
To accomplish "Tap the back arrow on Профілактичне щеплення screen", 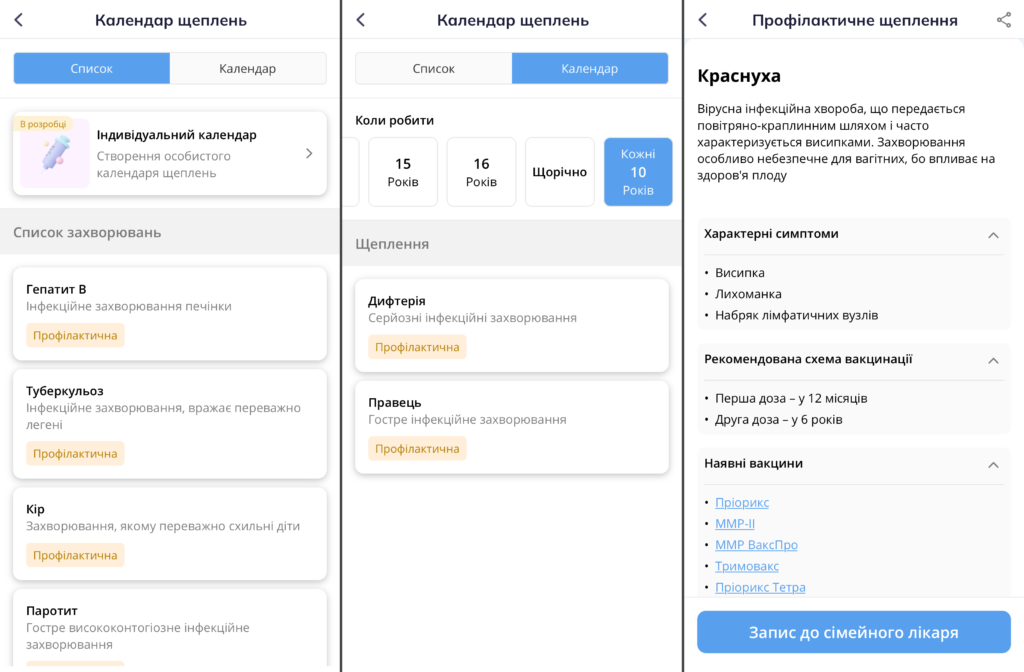I will pos(701,19).
